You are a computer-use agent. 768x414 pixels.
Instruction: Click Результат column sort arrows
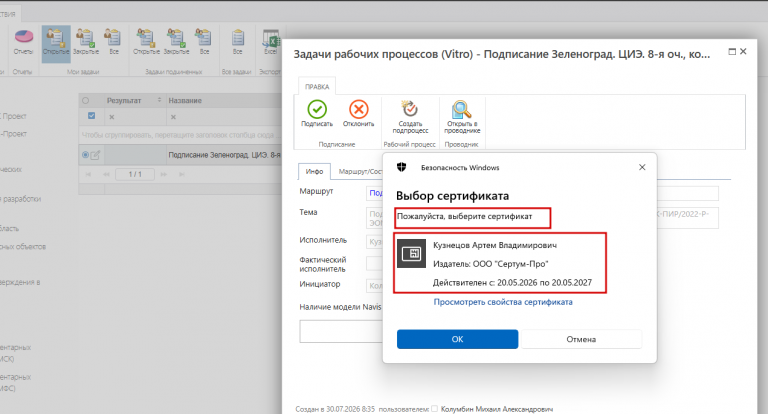pos(159,100)
